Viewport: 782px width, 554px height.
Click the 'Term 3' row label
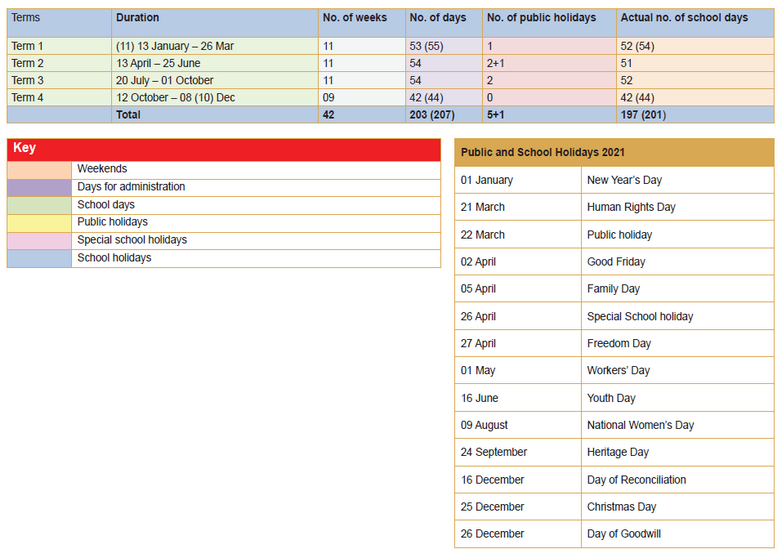27,80
